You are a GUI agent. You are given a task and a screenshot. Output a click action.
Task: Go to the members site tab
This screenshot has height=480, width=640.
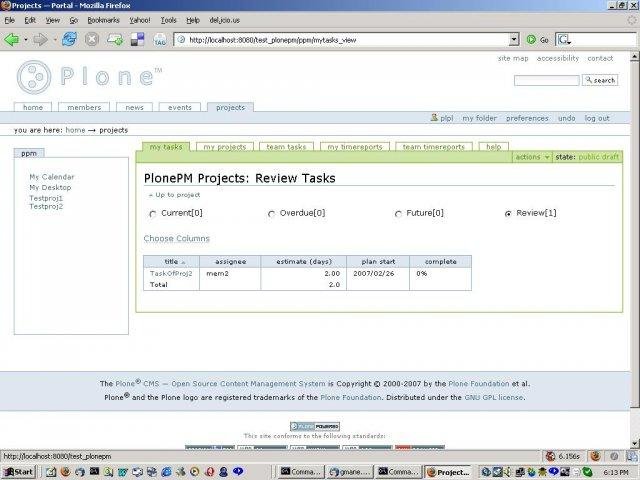[x=84, y=107]
